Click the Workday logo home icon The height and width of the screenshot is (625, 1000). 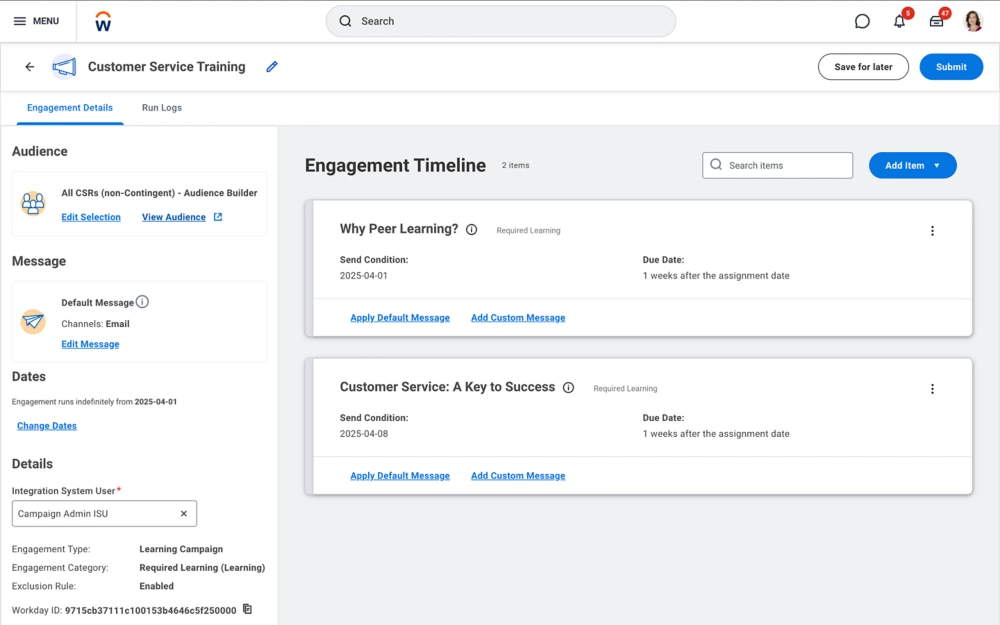pyautogui.click(x=103, y=21)
